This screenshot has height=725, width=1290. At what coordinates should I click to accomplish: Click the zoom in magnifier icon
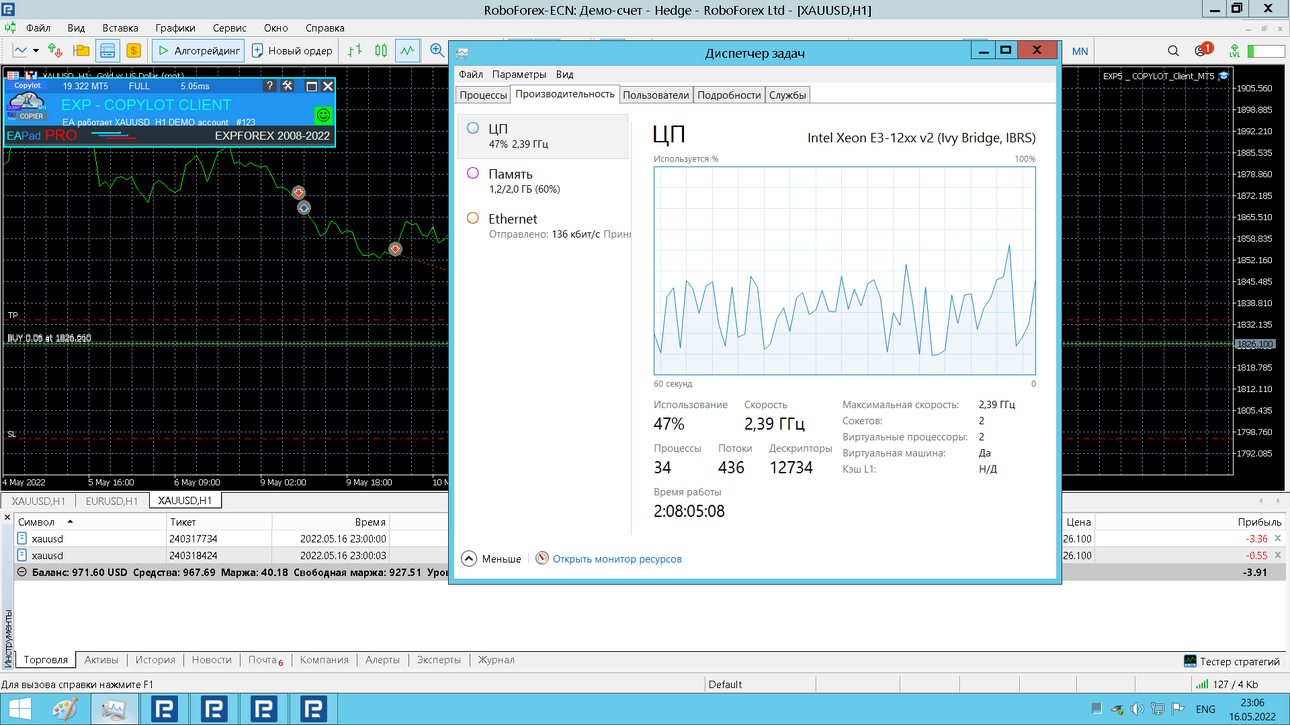[436, 50]
